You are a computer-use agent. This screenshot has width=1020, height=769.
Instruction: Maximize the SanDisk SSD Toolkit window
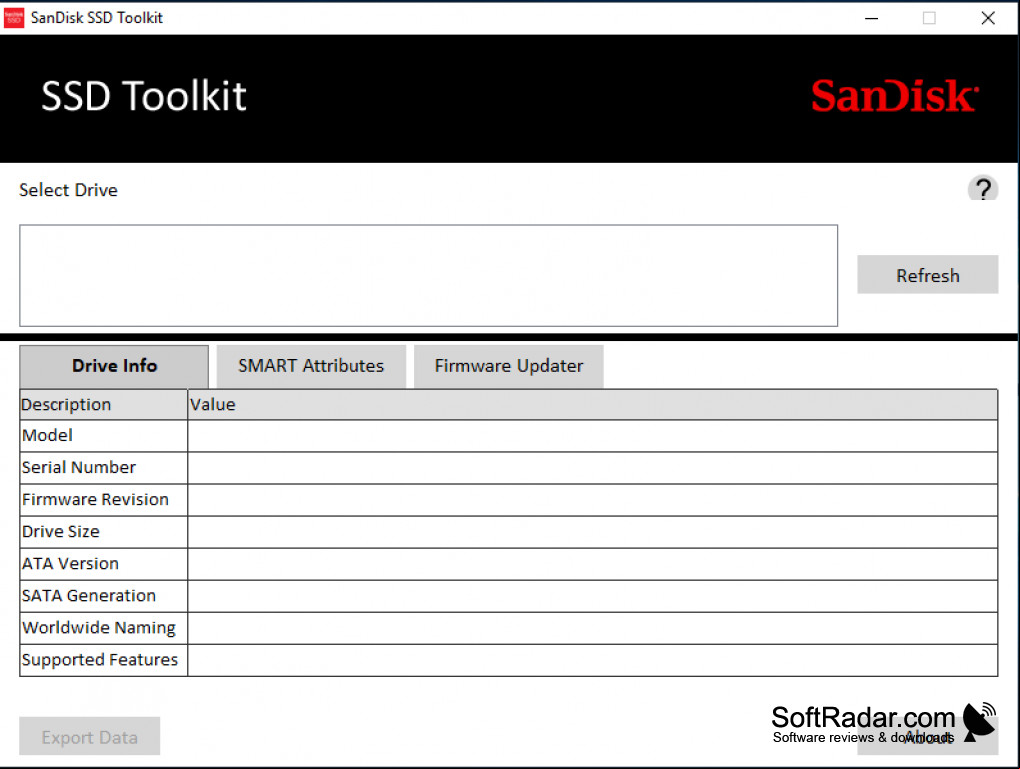point(929,18)
